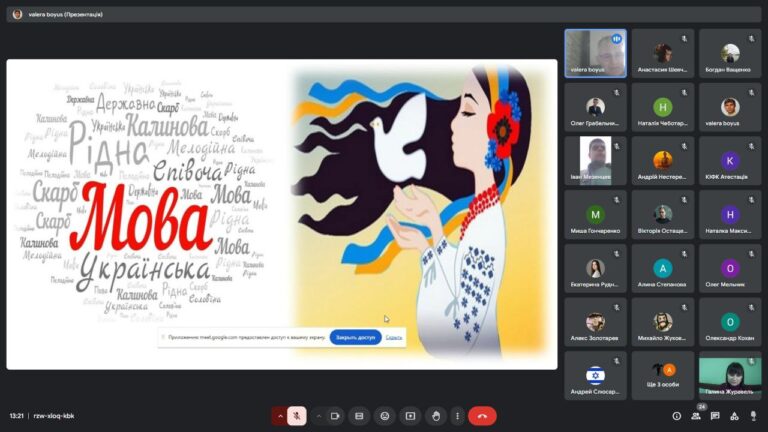The width and height of the screenshot is (768, 432).
Task: Turn on captions button
Action: (x=359, y=416)
